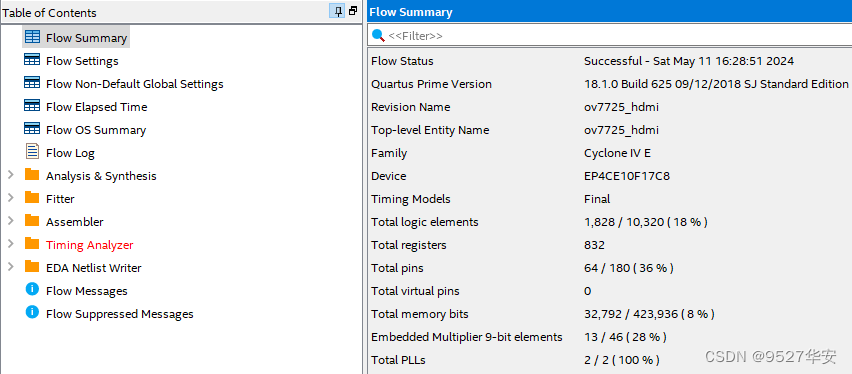852x374 pixels.
Task: Open the Flow Suppressed Messages entry
Action: coord(120,314)
